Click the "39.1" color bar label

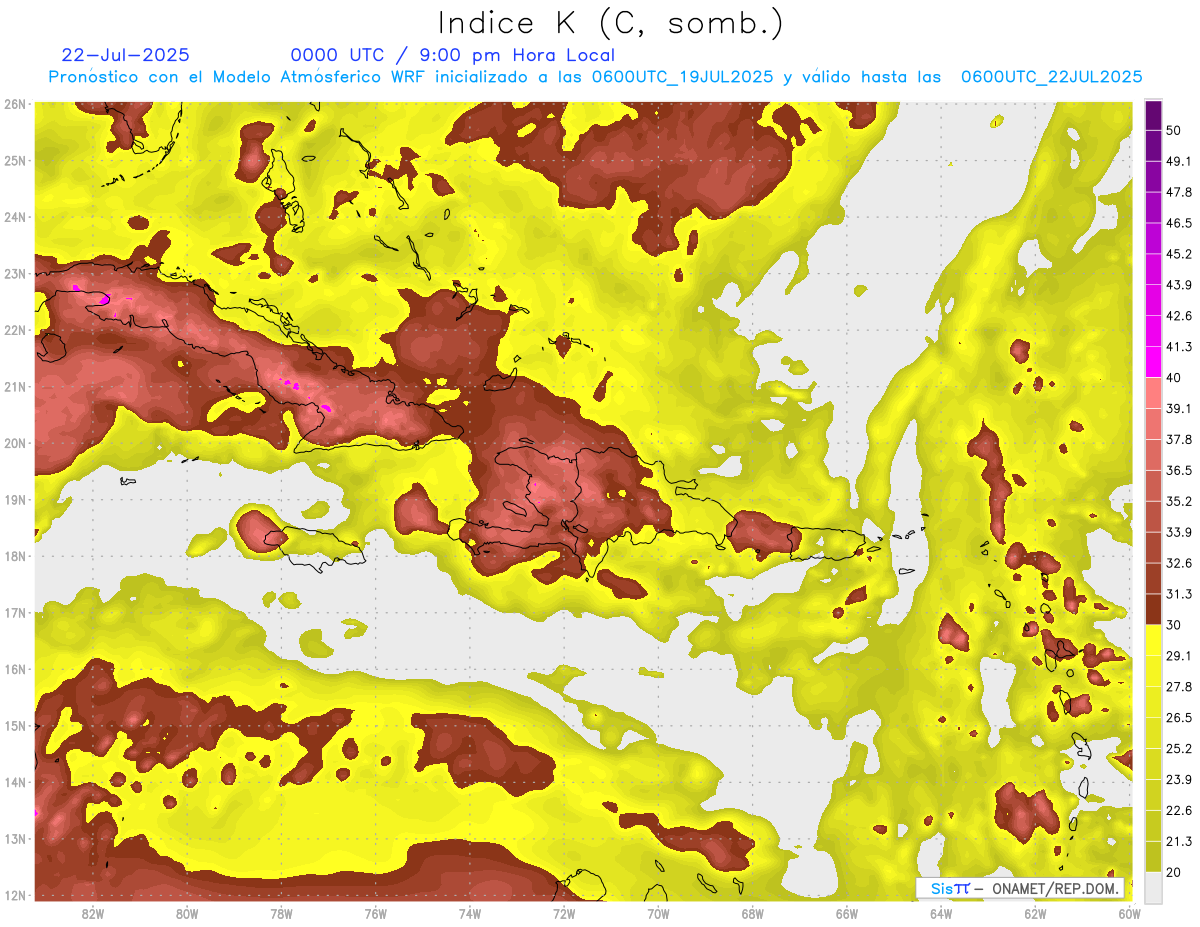(1178, 408)
